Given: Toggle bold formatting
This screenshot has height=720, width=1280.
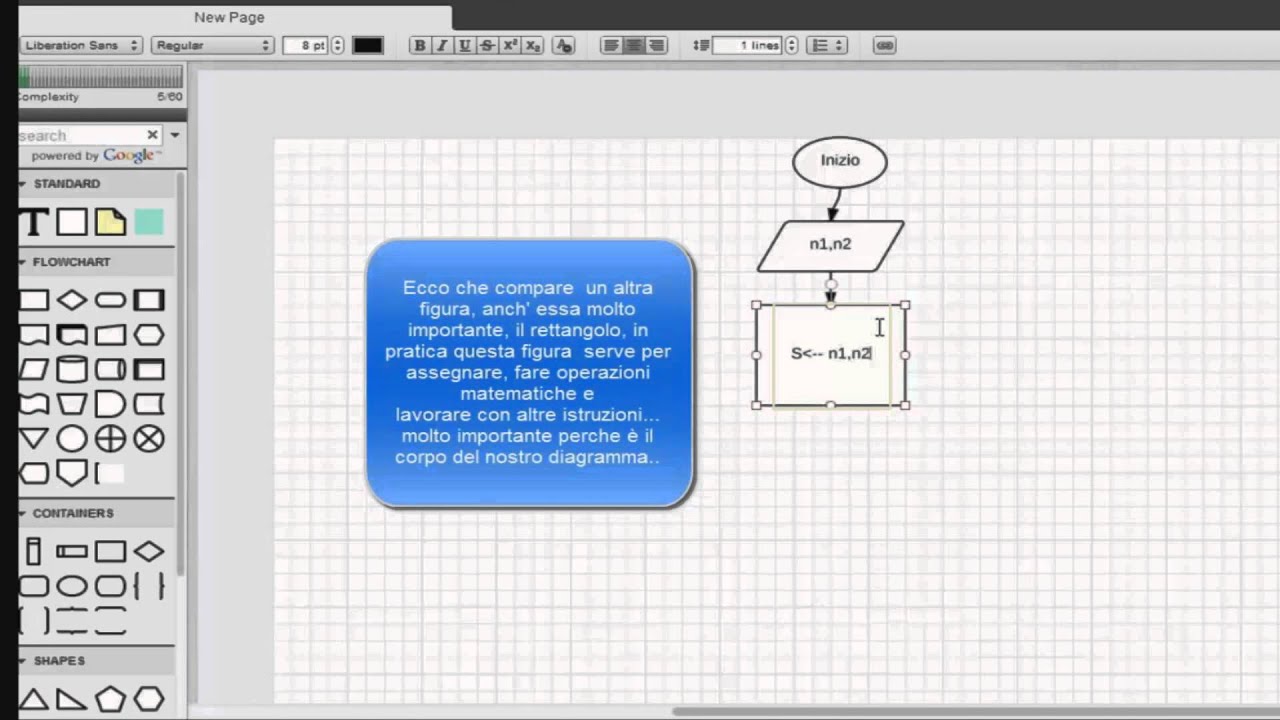Looking at the screenshot, I should pos(419,45).
